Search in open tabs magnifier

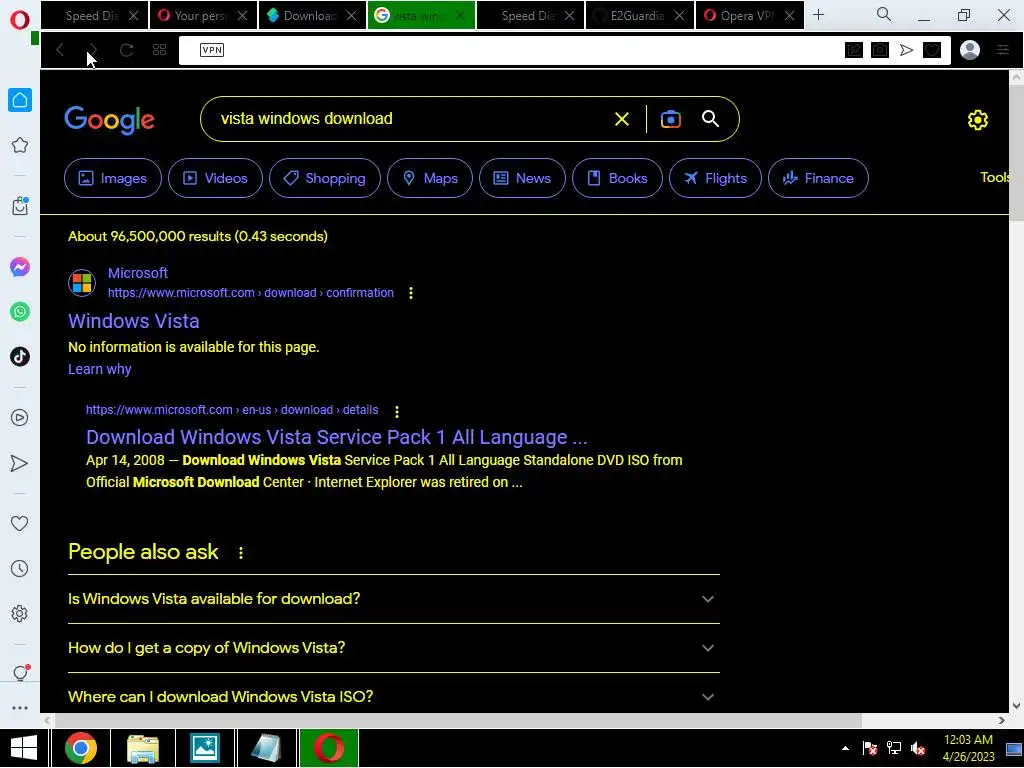[884, 14]
